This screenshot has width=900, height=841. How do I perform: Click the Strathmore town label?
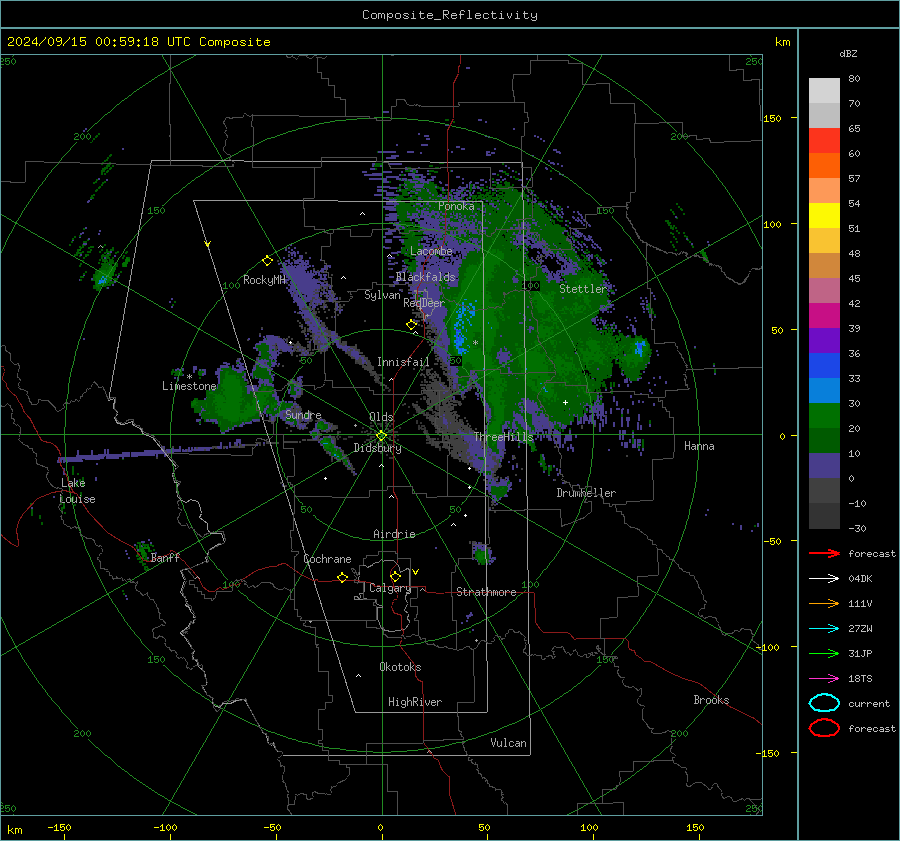pyautogui.click(x=486, y=592)
